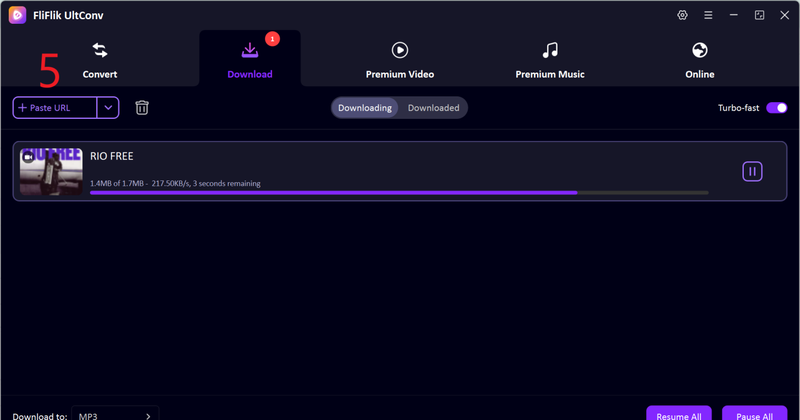The image size is (800, 420).
Task: Click the RIO FREE download progress bar
Action: click(399, 193)
